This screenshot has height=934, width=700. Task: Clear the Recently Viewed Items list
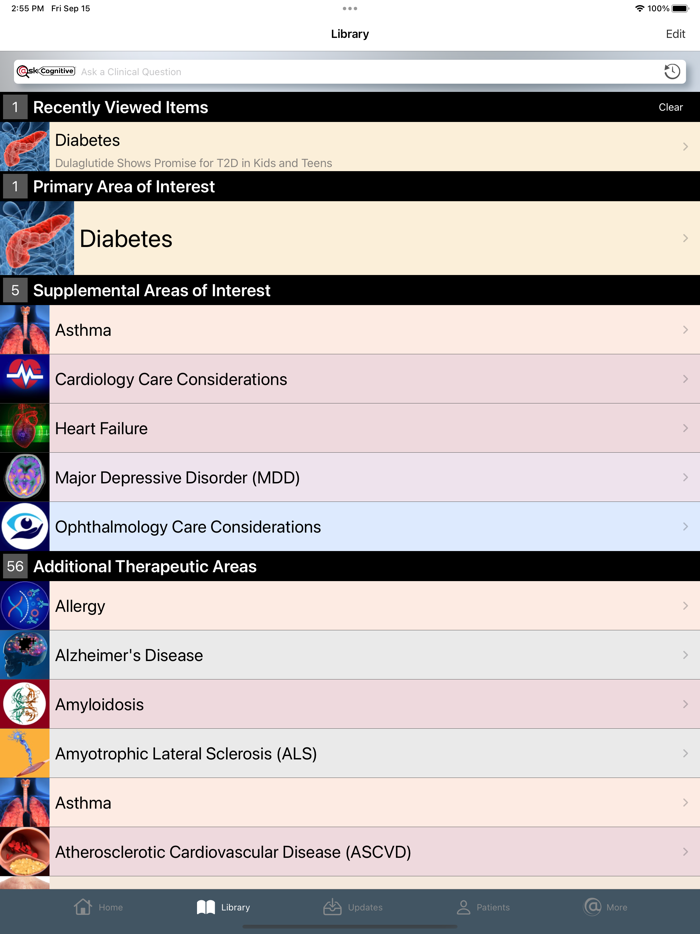[x=670, y=106]
